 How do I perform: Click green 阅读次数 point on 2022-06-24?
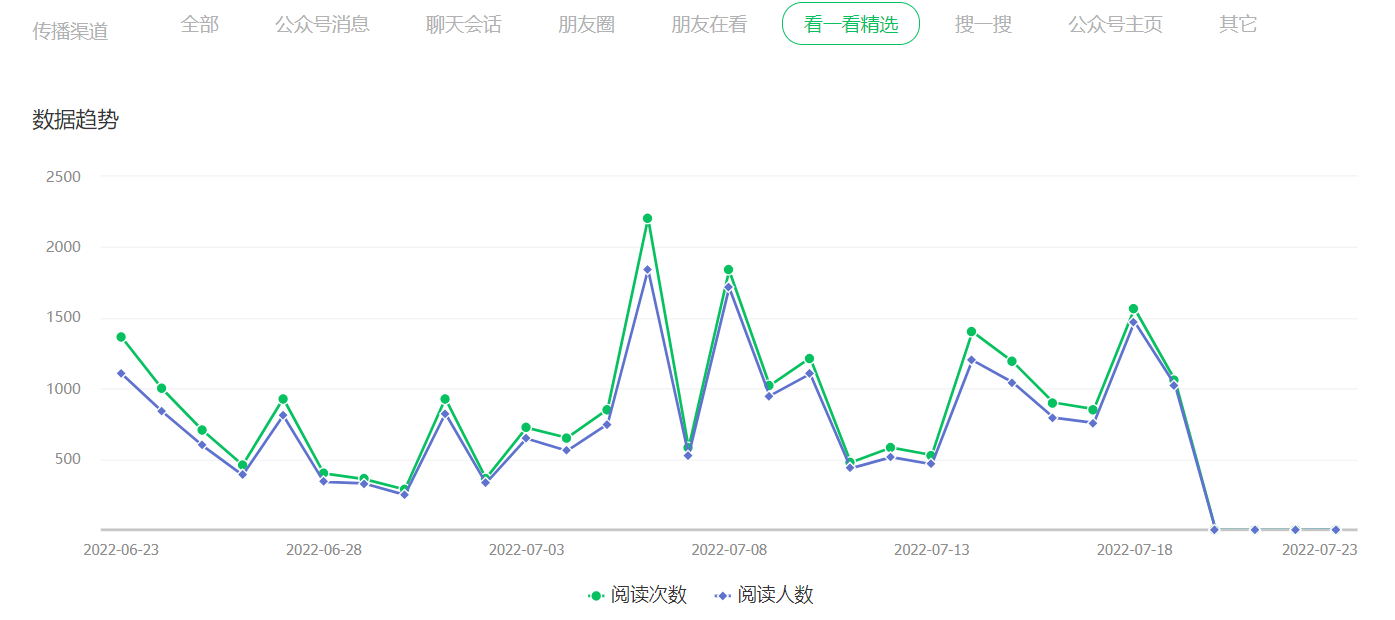(161, 388)
